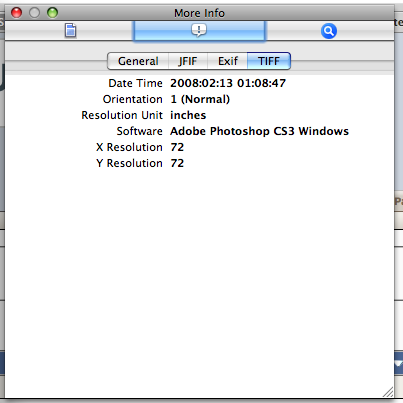Click the Software label
The image size is (403, 403).
139,131
